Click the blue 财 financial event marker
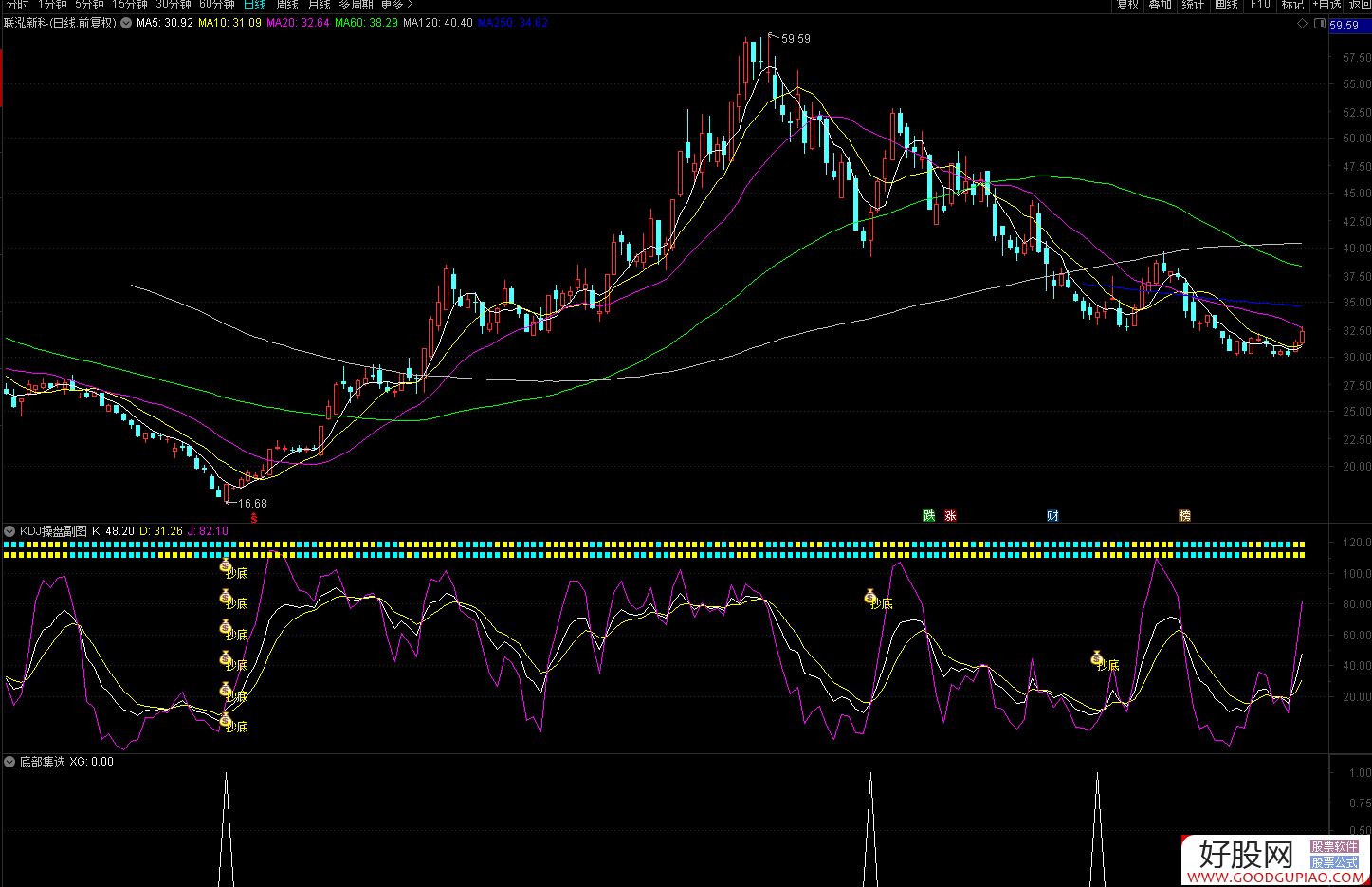This screenshot has height=887, width=1372. tap(1052, 516)
